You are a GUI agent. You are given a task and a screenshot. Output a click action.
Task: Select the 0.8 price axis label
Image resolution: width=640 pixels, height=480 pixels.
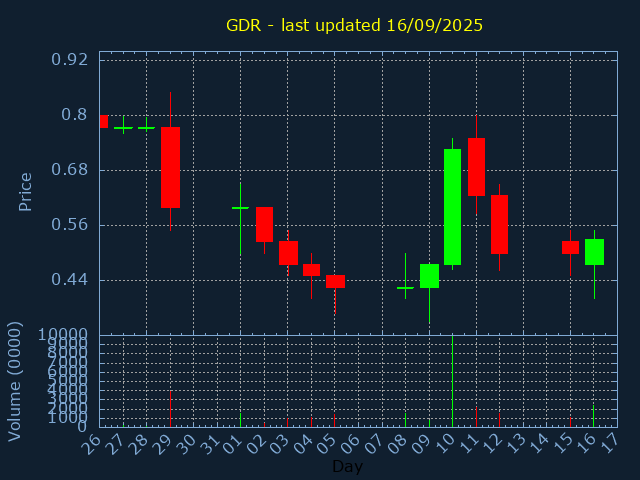(74, 115)
